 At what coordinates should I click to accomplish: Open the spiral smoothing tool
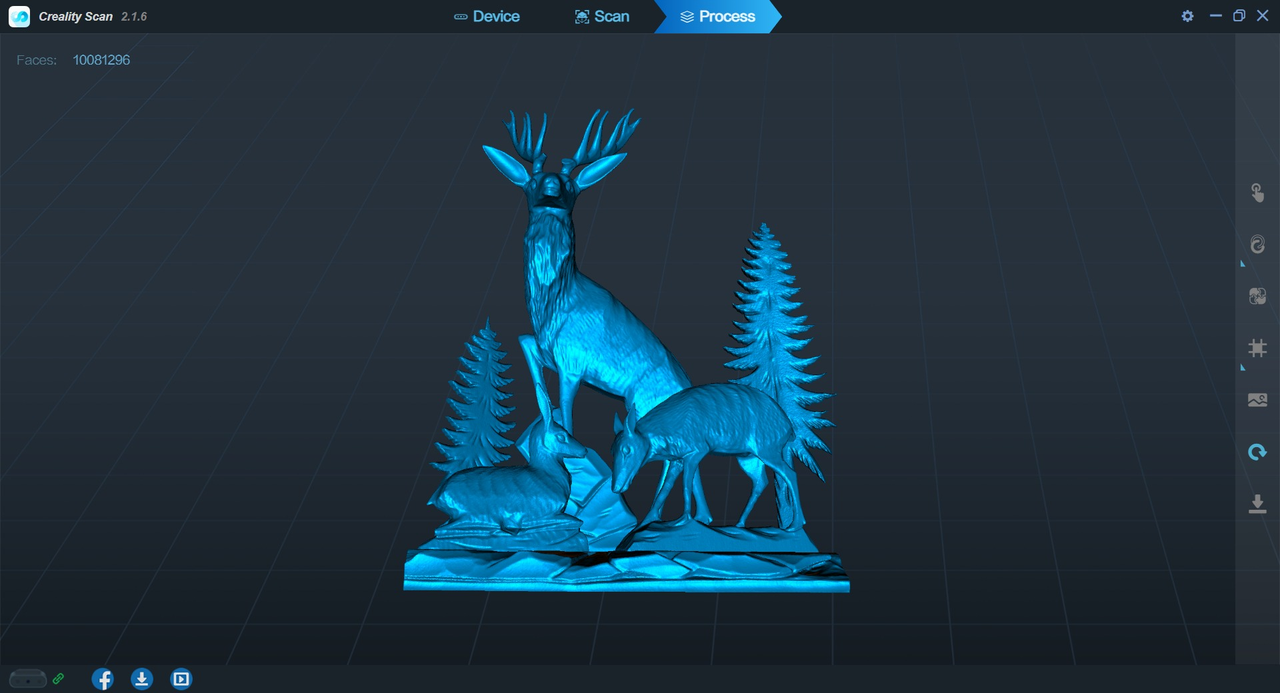click(1257, 244)
